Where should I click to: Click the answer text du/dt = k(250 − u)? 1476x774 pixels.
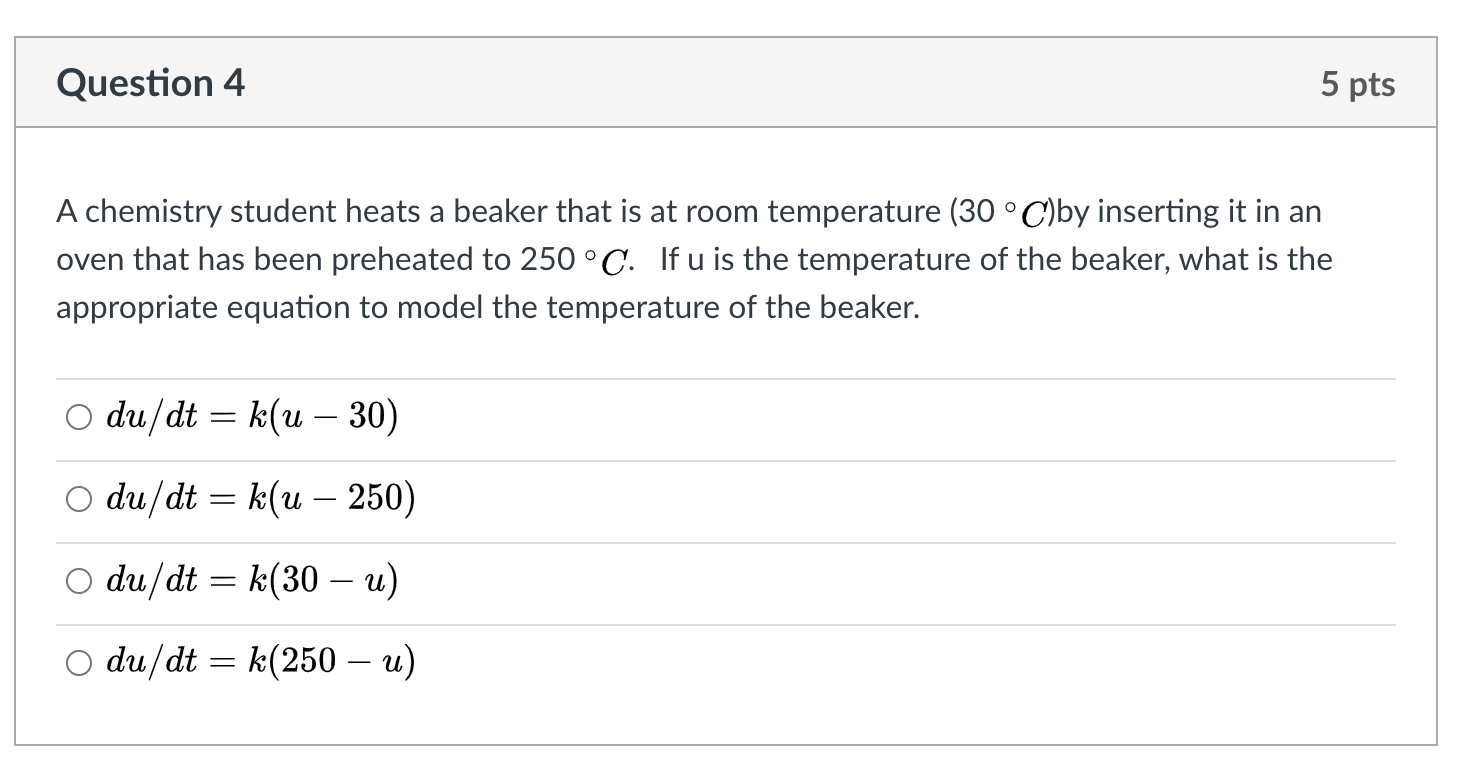(x=258, y=660)
